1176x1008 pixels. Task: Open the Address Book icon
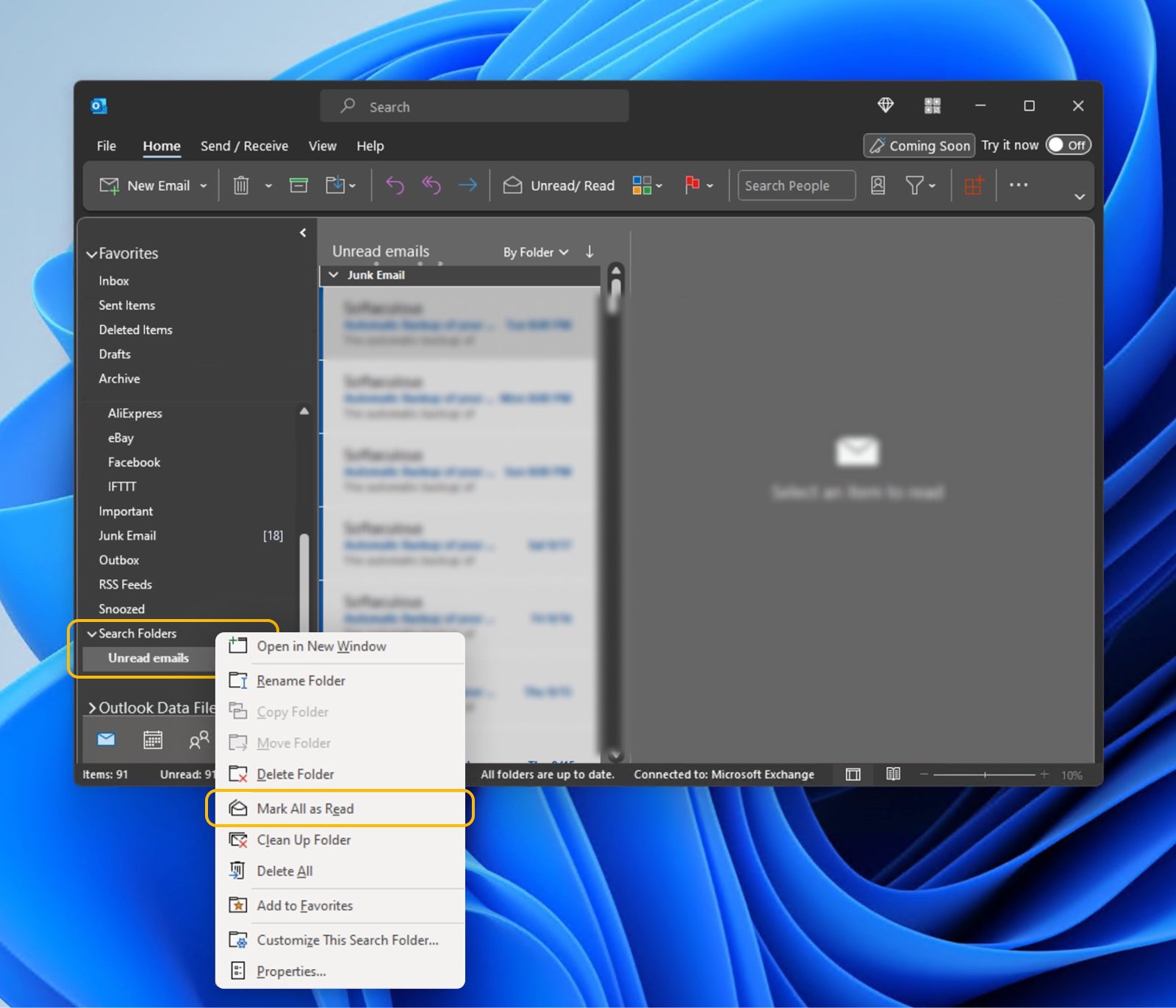pyautogui.click(x=878, y=186)
